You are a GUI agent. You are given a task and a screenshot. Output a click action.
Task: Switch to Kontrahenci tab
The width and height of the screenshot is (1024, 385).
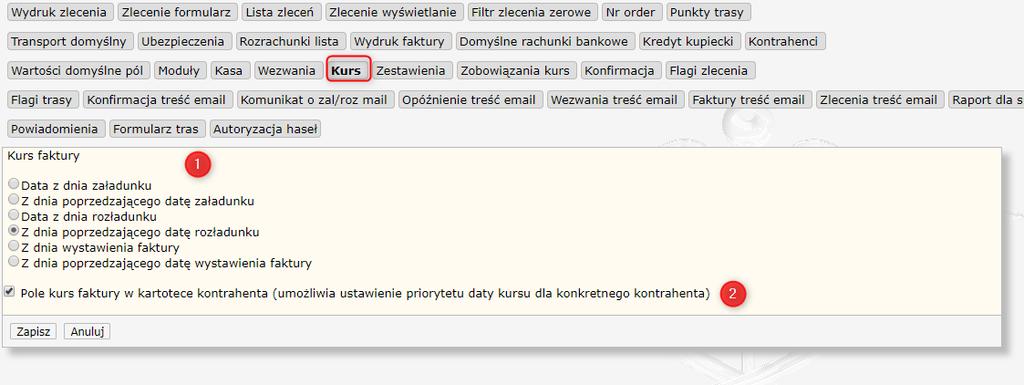(784, 42)
